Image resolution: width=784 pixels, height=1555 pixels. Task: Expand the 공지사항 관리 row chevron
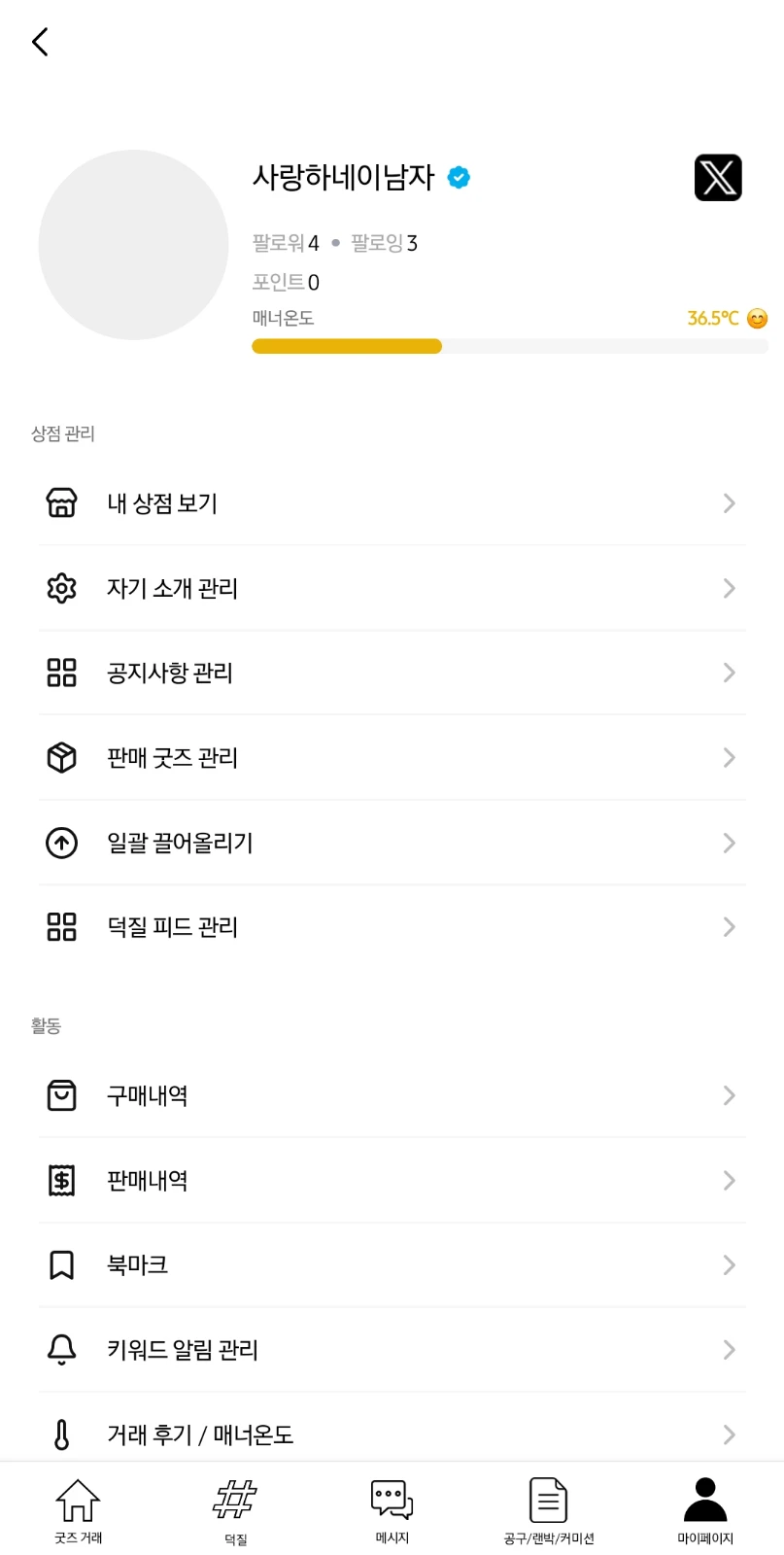point(729,673)
